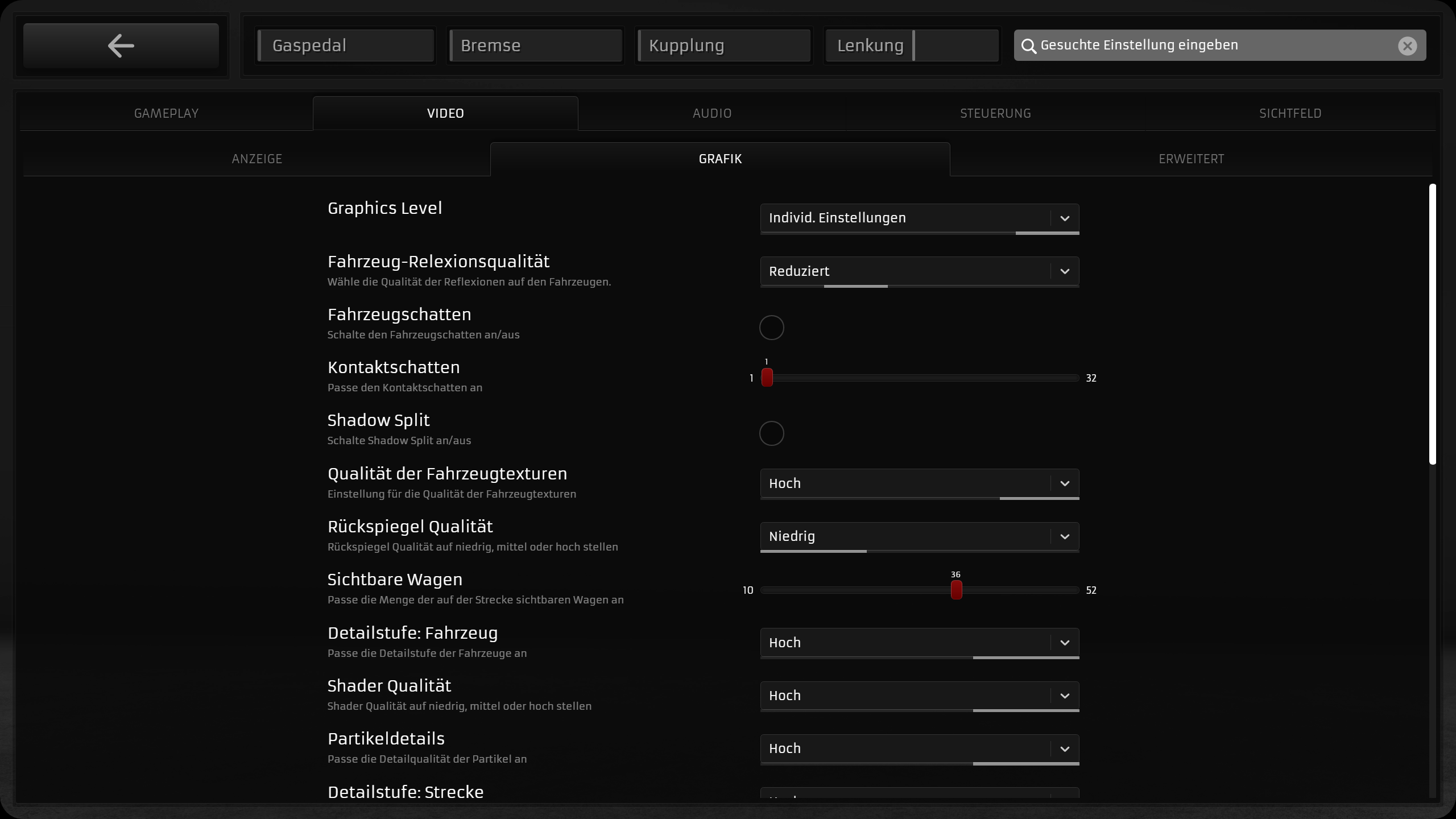Enable the Shadow Split toggle
Image resolution: width=1456 pixels, height=819 pixels.
tap(771, 433)
